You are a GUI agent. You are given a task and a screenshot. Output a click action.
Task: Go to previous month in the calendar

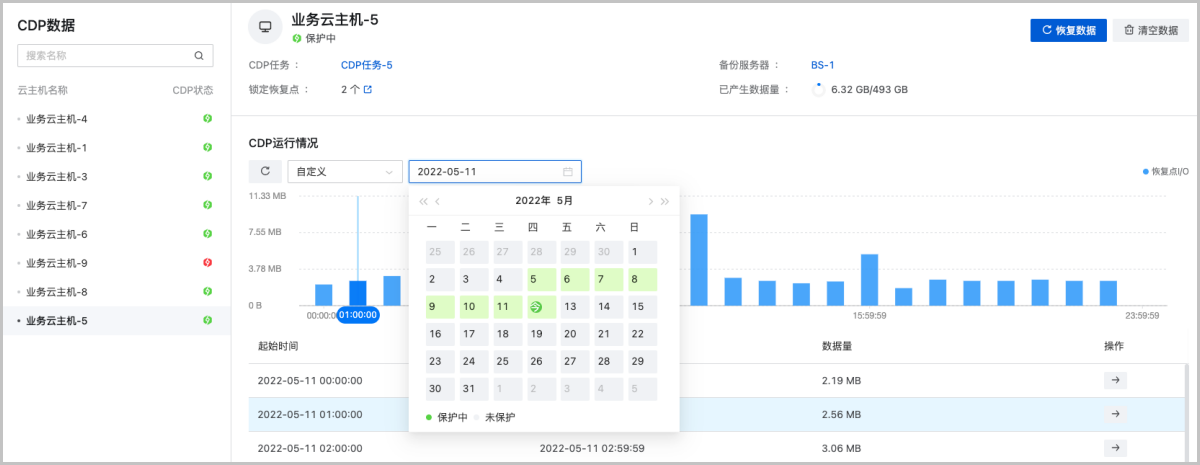(x=438, y=201)
